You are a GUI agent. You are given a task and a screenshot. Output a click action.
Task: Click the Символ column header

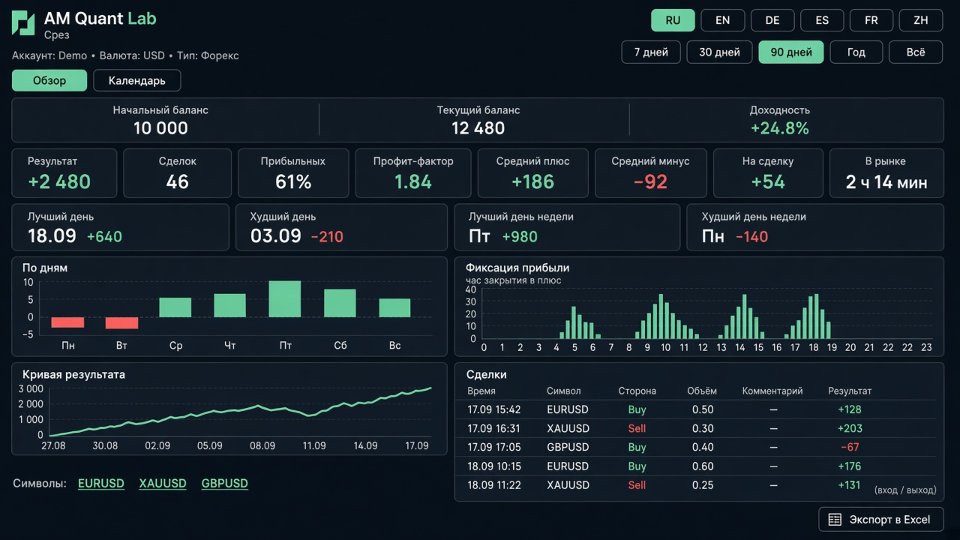(563, 391)
